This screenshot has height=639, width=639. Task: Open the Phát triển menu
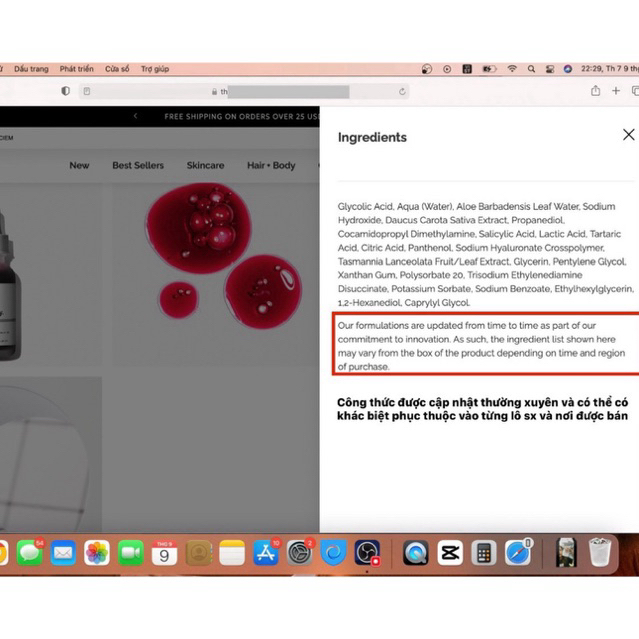[x=77, y=69]
